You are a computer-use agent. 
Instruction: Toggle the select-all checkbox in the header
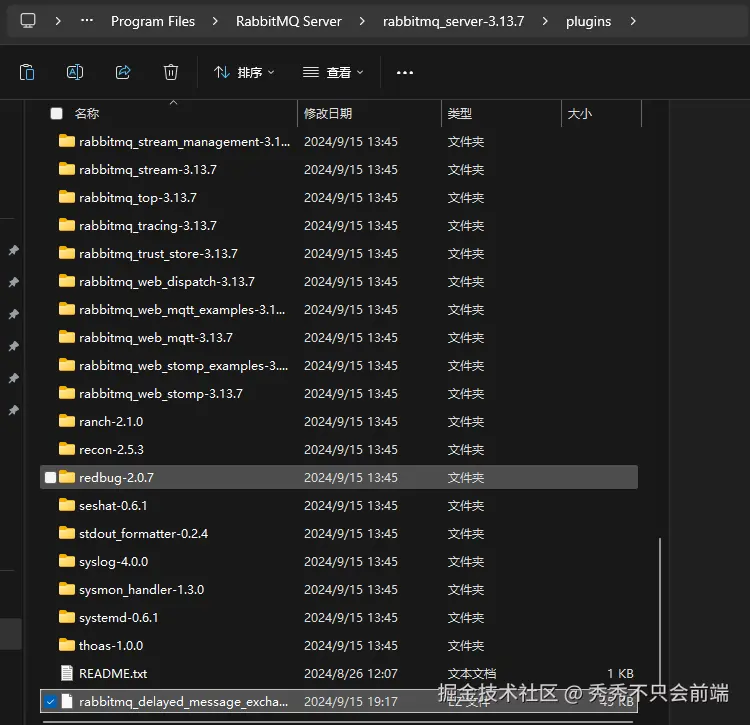56,113
